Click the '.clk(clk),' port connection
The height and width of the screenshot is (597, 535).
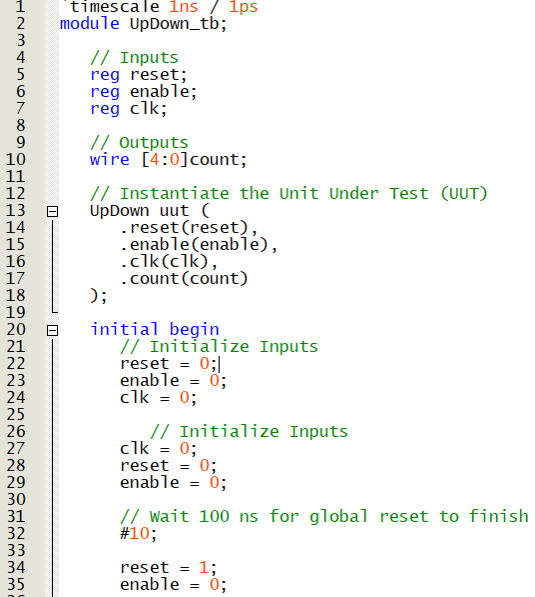point(169,262)
